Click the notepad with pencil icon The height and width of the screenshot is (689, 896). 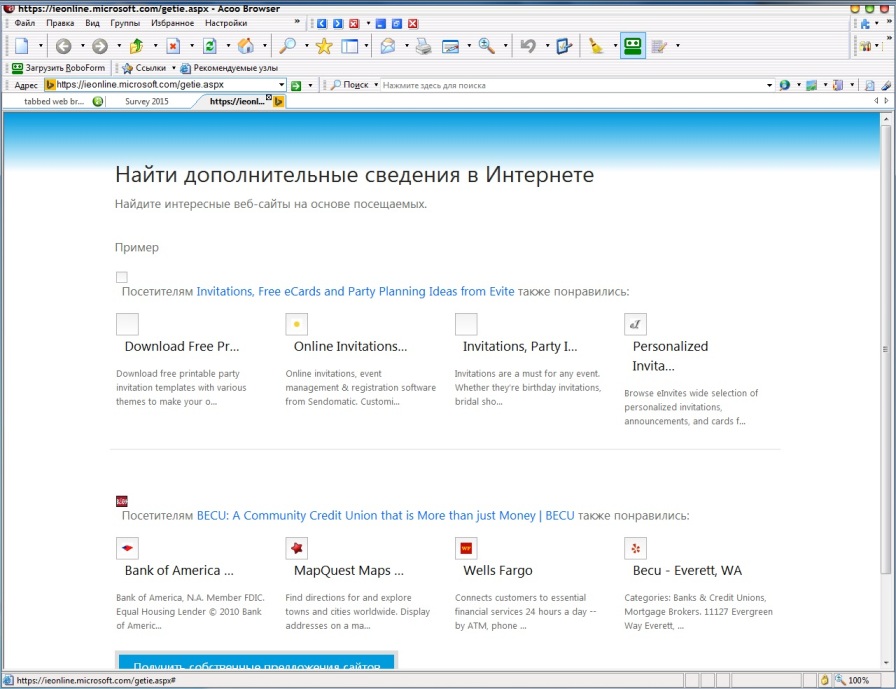tap(659, 46)
